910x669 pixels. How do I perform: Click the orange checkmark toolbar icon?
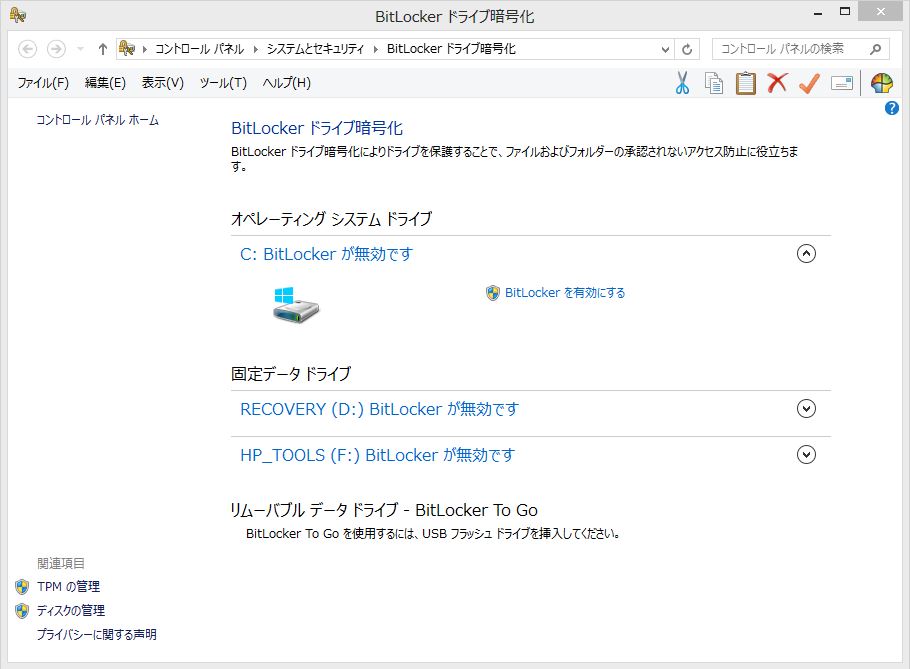coord(809,83)
